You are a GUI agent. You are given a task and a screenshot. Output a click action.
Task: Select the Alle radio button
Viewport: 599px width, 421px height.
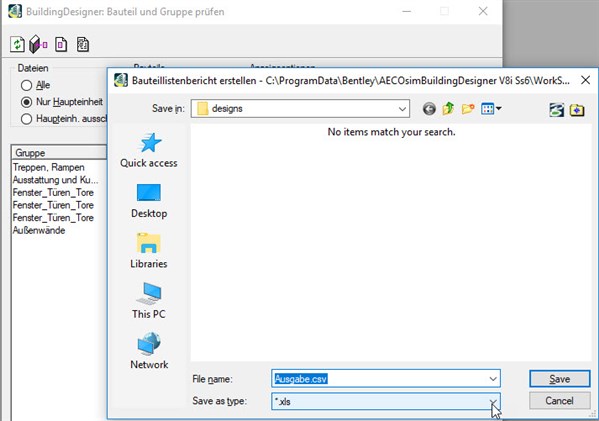[26, 85]
